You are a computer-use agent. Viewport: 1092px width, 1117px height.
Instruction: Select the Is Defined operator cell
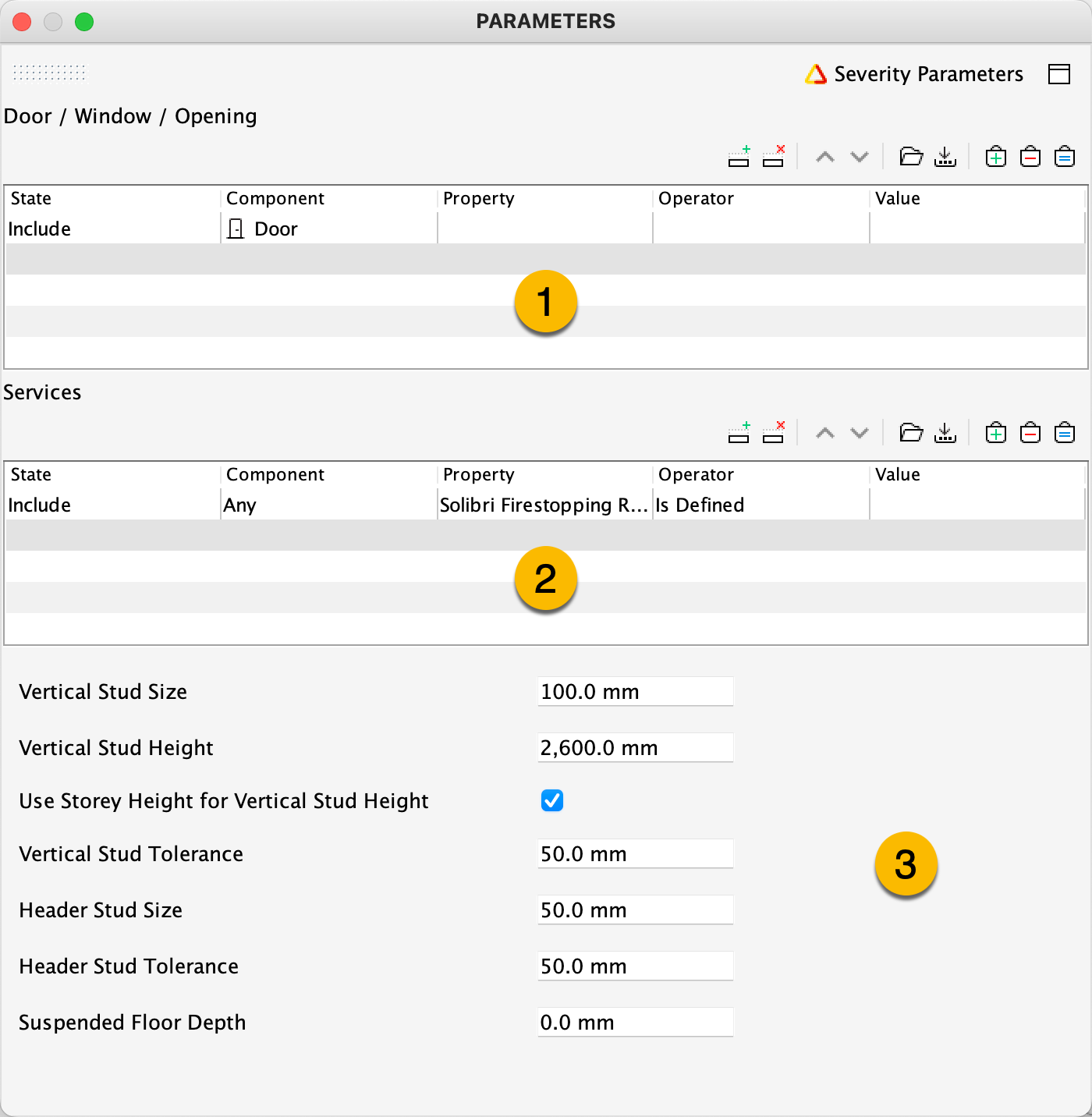pos(761,505)
